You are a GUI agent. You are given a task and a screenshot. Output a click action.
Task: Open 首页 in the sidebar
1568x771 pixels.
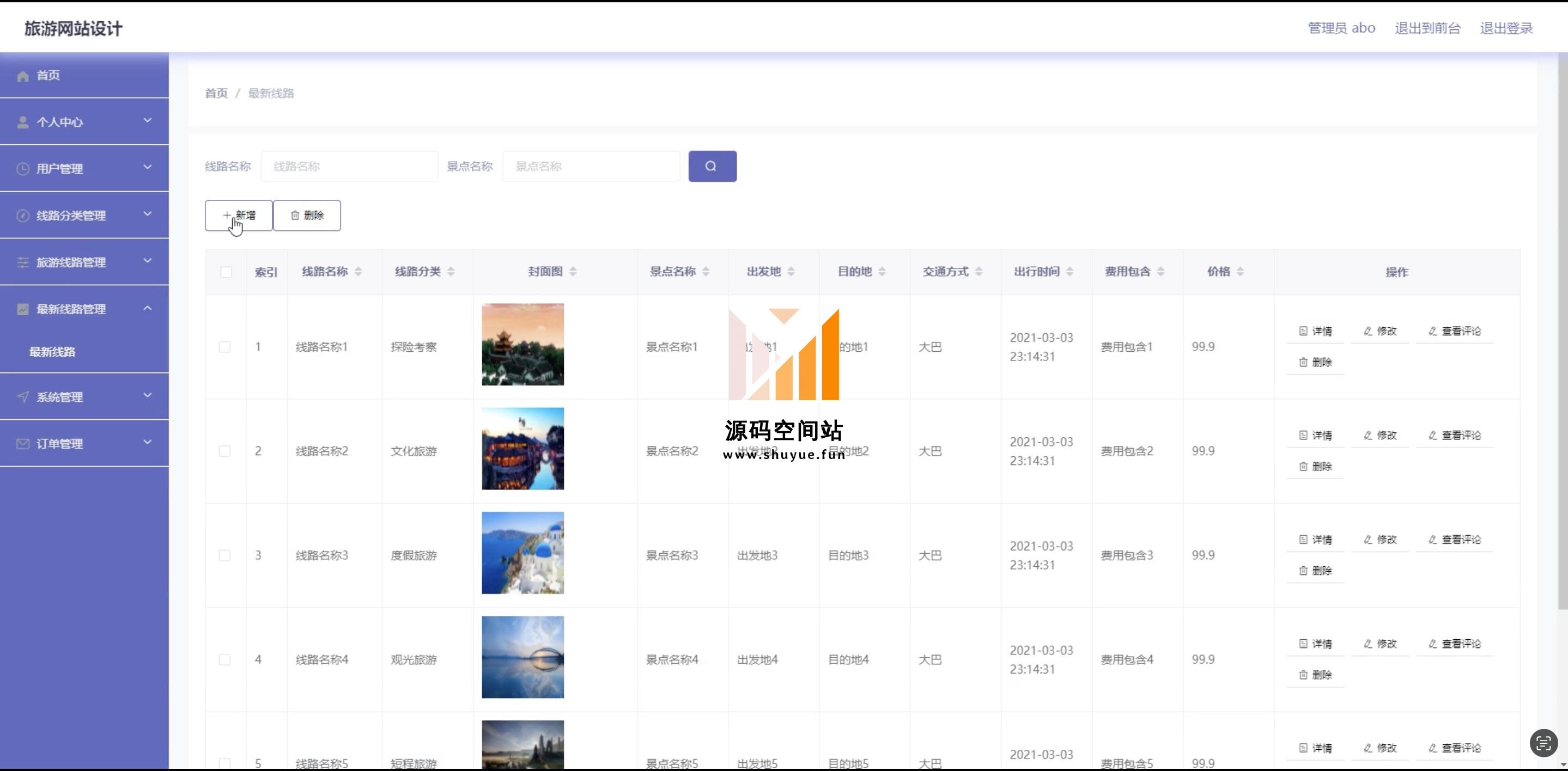pyautogui.click(x=84, y=76)
